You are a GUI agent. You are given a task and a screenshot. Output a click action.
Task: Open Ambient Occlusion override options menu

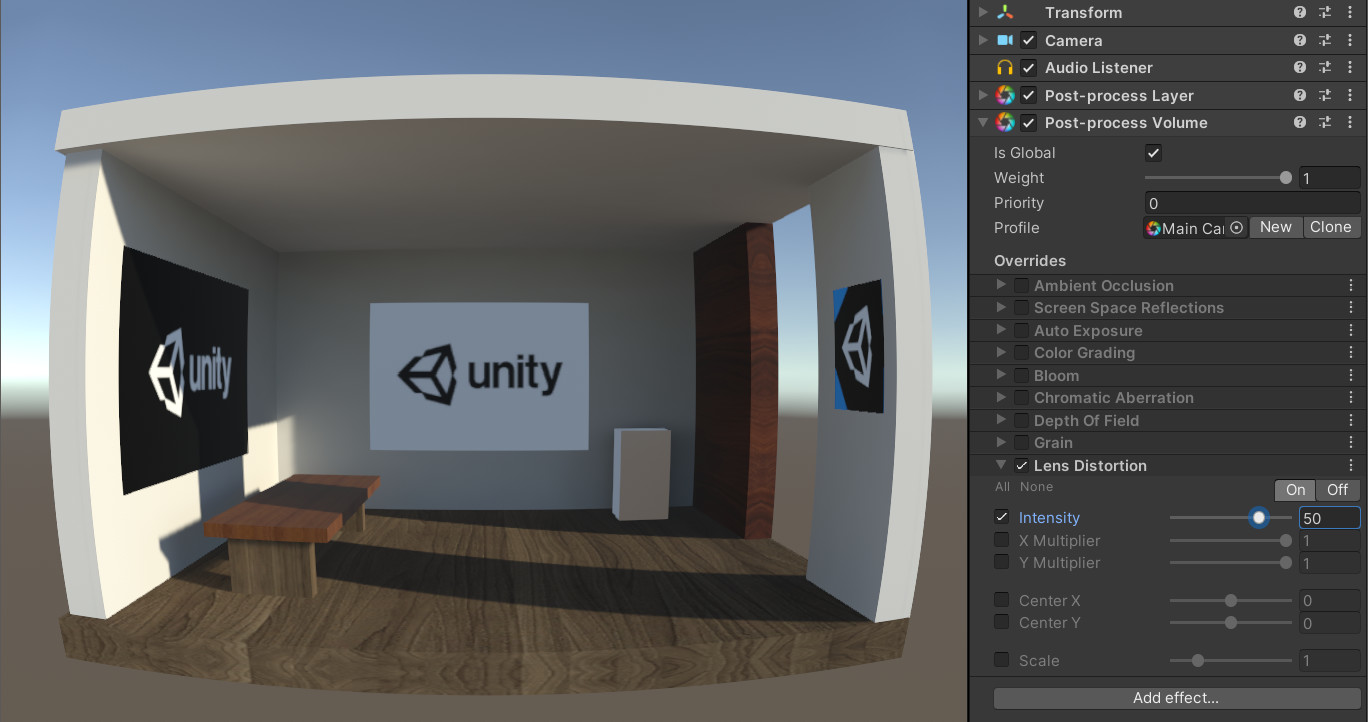(x=1351, y=286)
